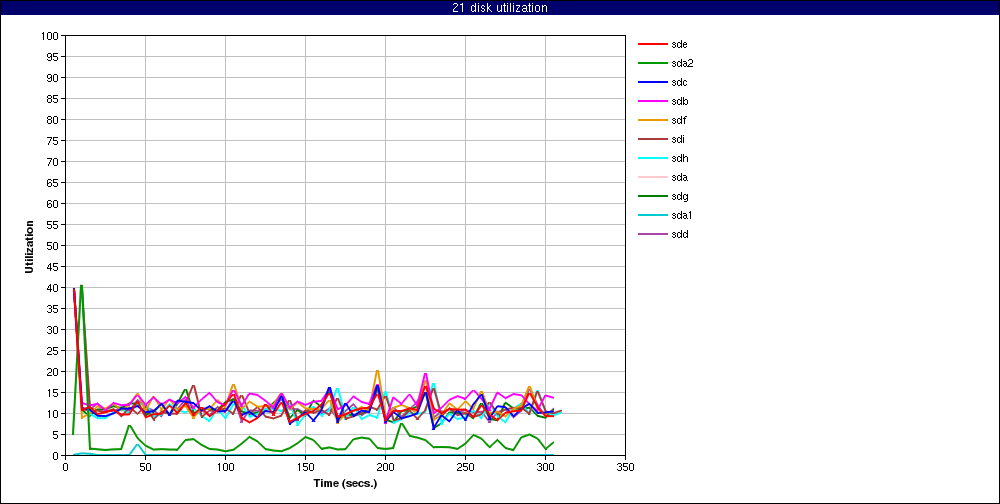Select the sdg legend label

(x=679, y=196)
